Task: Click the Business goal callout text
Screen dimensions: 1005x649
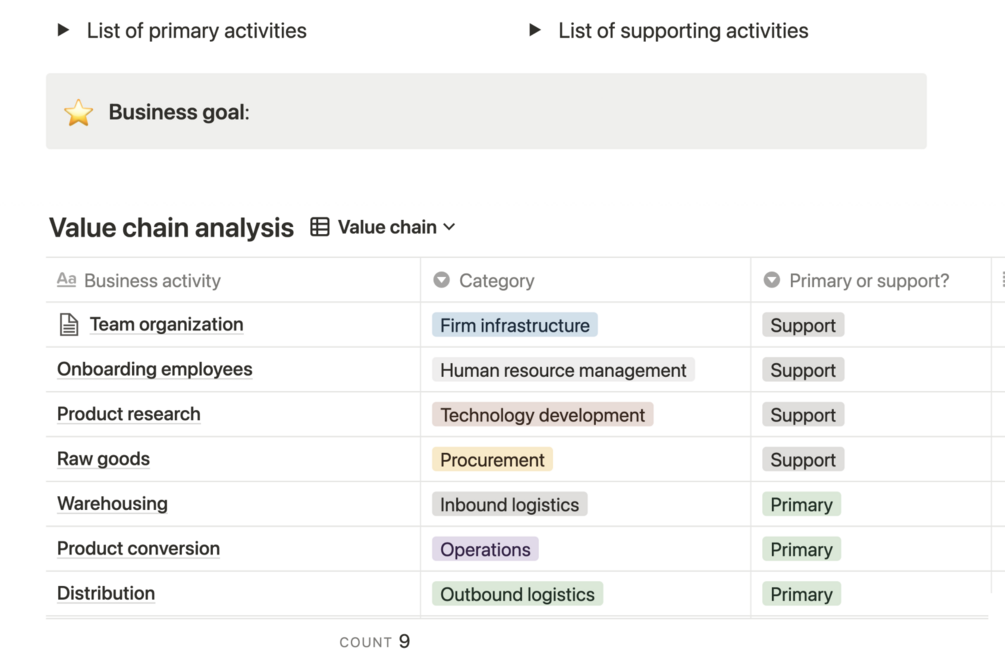Action: click(x=178, y=112)
